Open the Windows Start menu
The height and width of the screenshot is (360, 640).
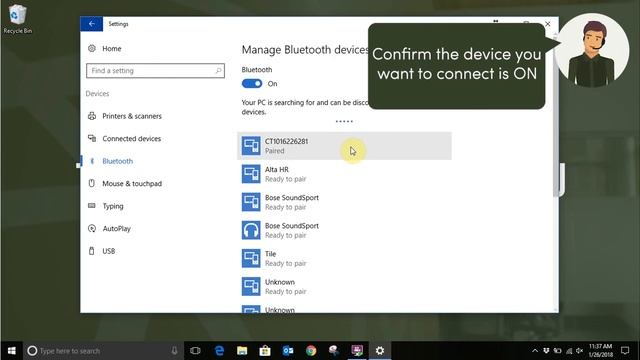click(11, 351)
